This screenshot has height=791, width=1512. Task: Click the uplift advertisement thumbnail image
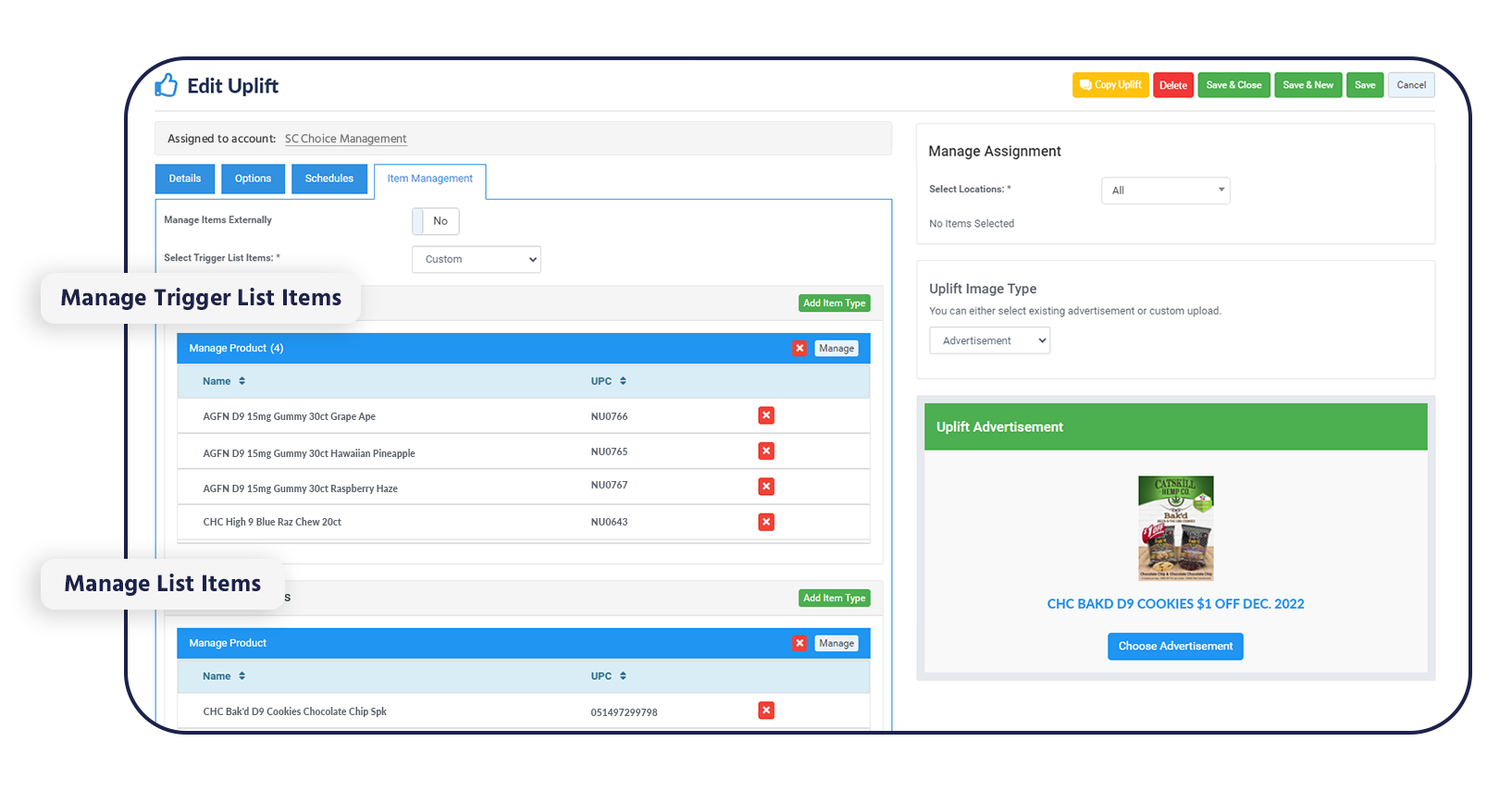coord(1175,528)
